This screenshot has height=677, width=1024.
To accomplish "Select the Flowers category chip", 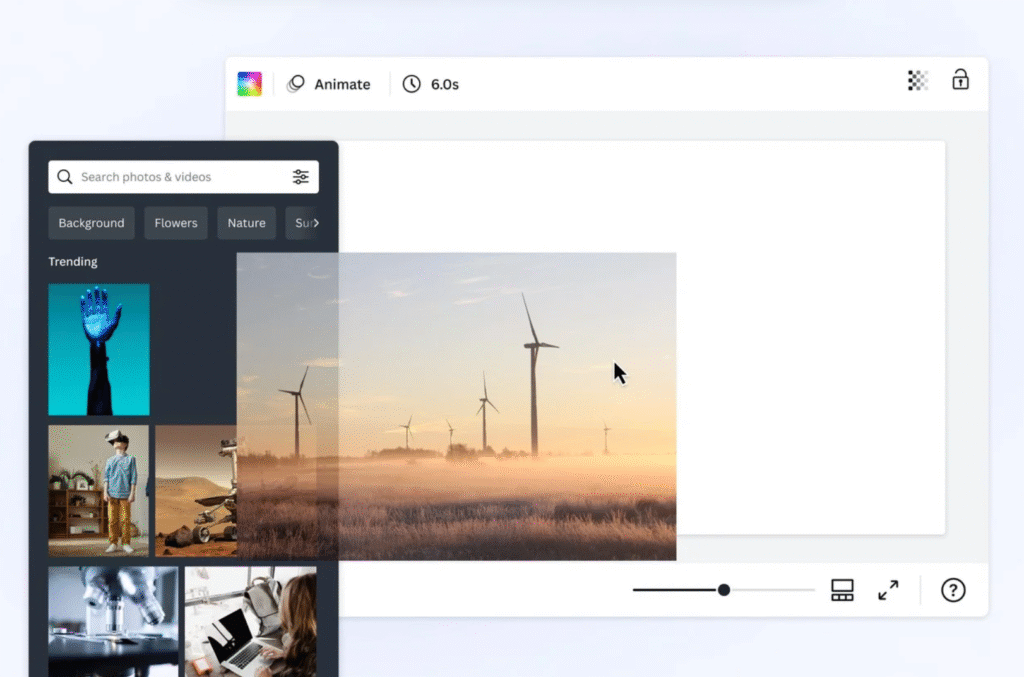I will [x=176, y=223].
